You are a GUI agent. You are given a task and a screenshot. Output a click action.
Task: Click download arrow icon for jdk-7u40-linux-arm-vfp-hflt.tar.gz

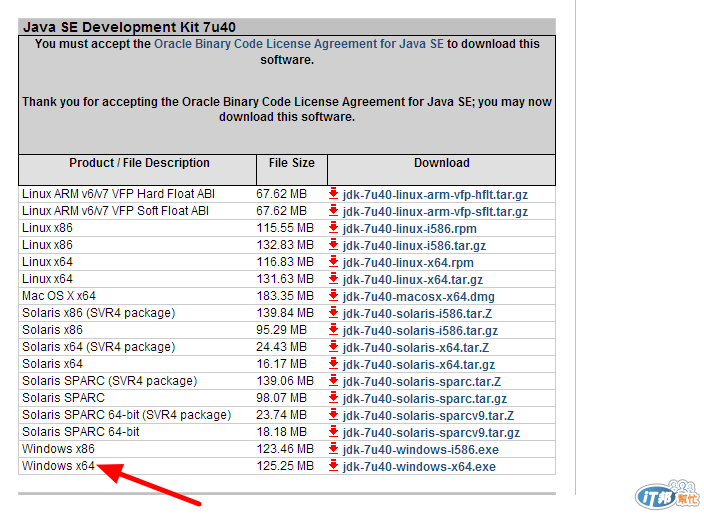click(x=333, y=194)
